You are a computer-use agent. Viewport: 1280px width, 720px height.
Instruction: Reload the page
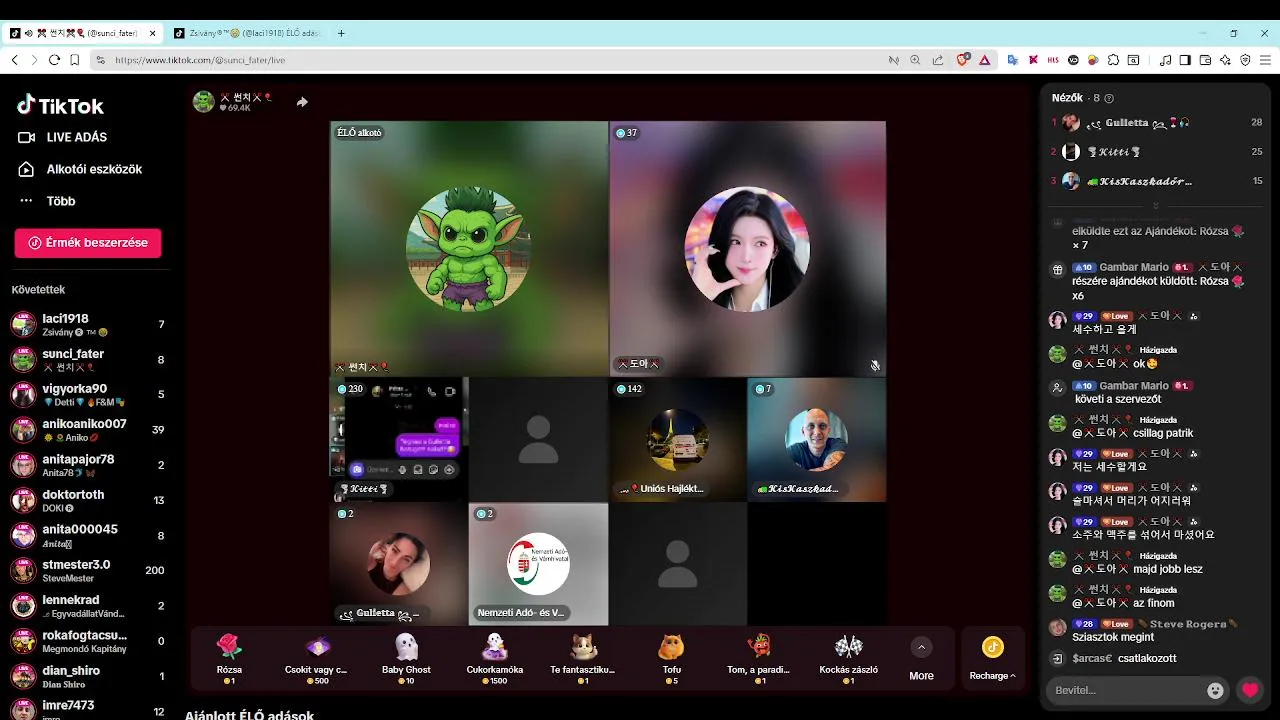point(54,60)
